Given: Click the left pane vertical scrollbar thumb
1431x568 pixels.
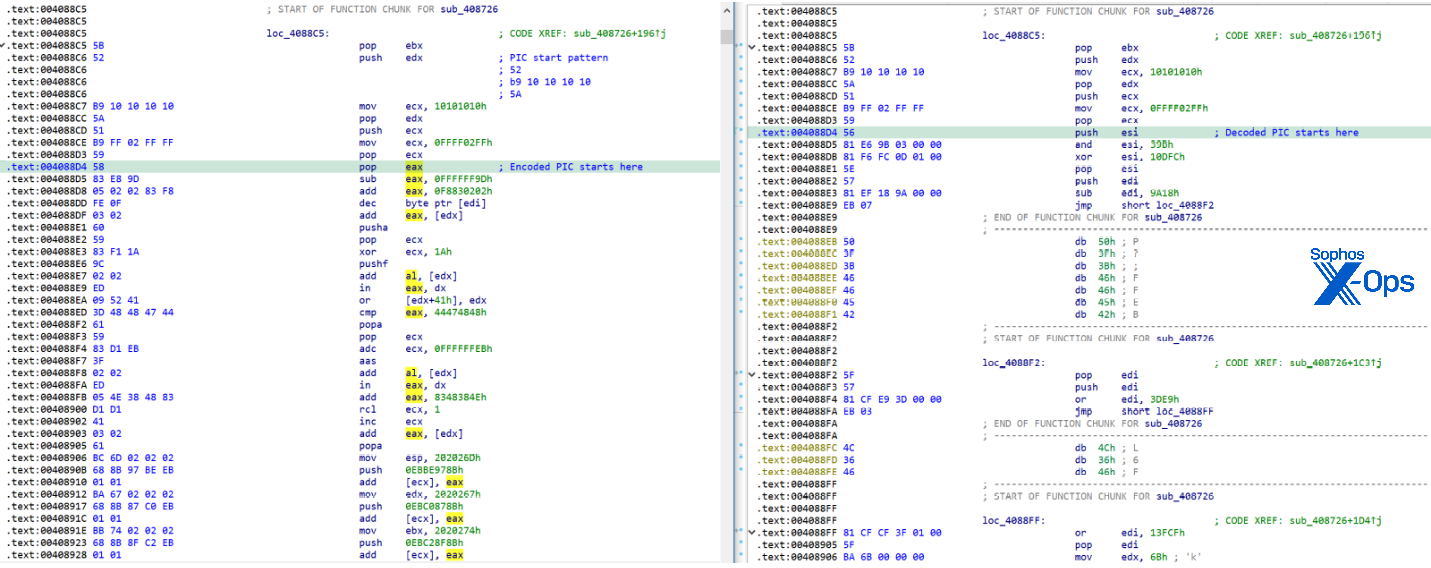Looking at the screenshot, I should [x=727, y=37].
